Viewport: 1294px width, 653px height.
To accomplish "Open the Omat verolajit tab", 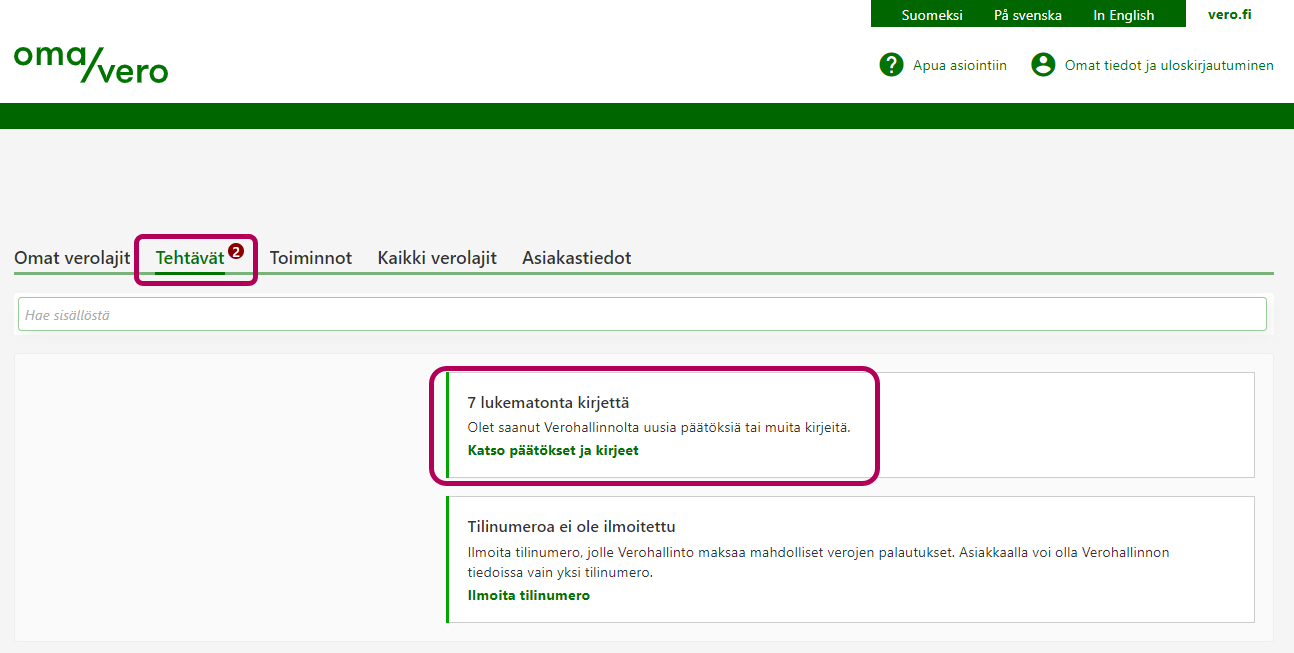I will tap(71, 257).
